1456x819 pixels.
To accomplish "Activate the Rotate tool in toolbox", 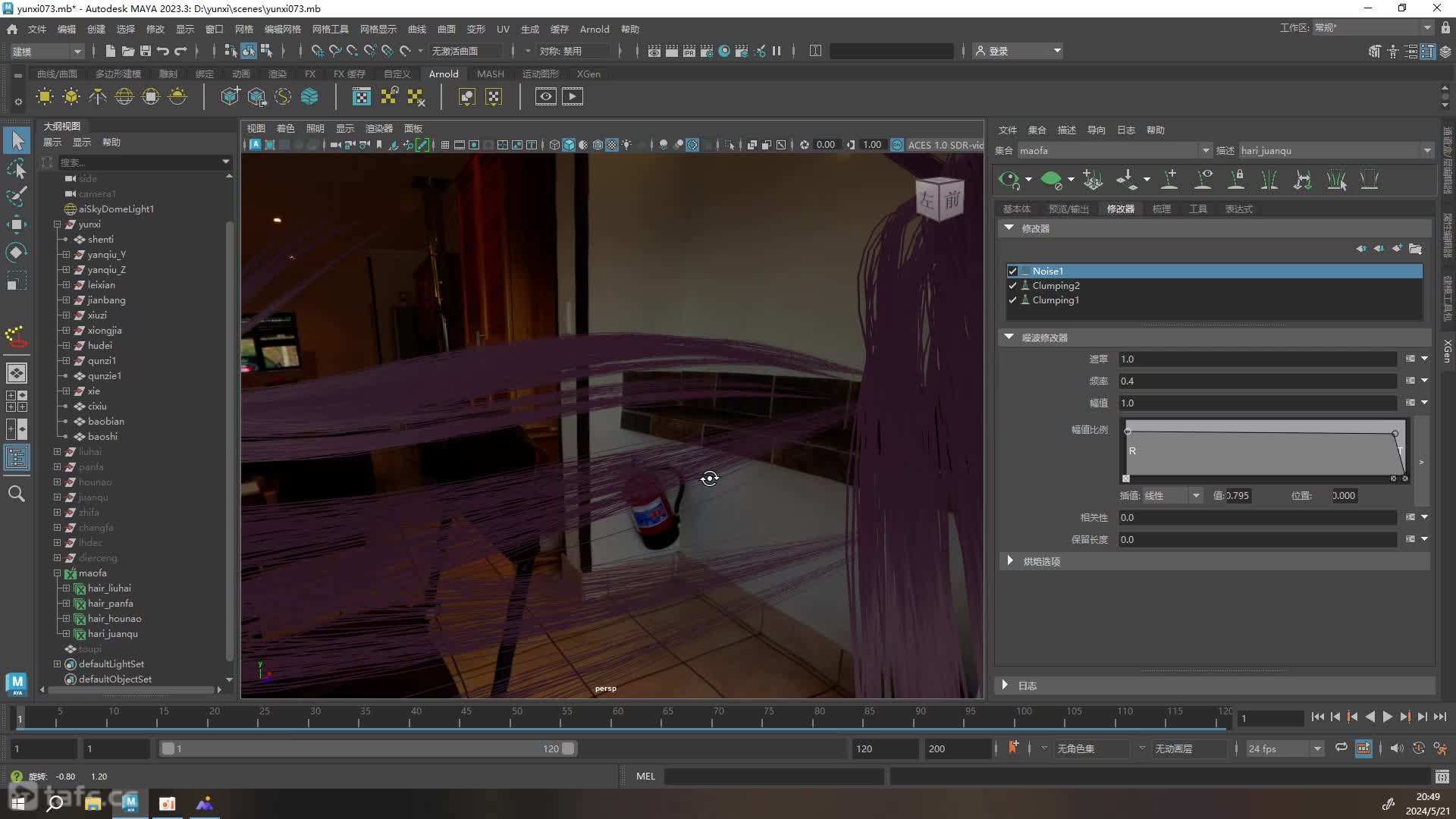I will pos(17,252).
